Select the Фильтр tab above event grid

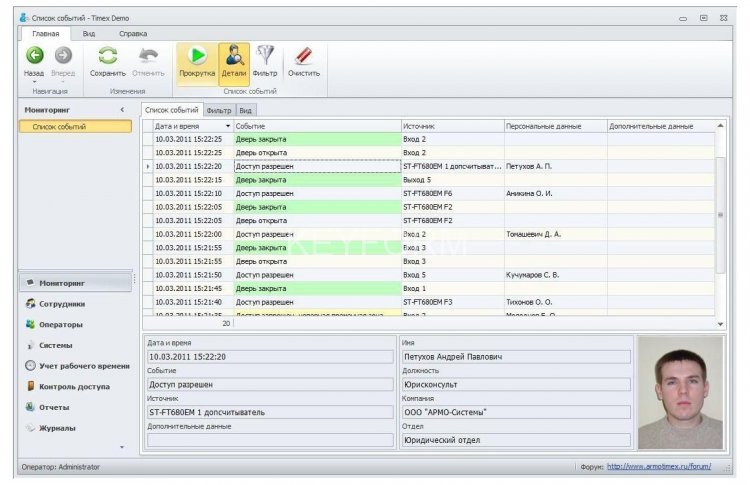pos(219,109)
